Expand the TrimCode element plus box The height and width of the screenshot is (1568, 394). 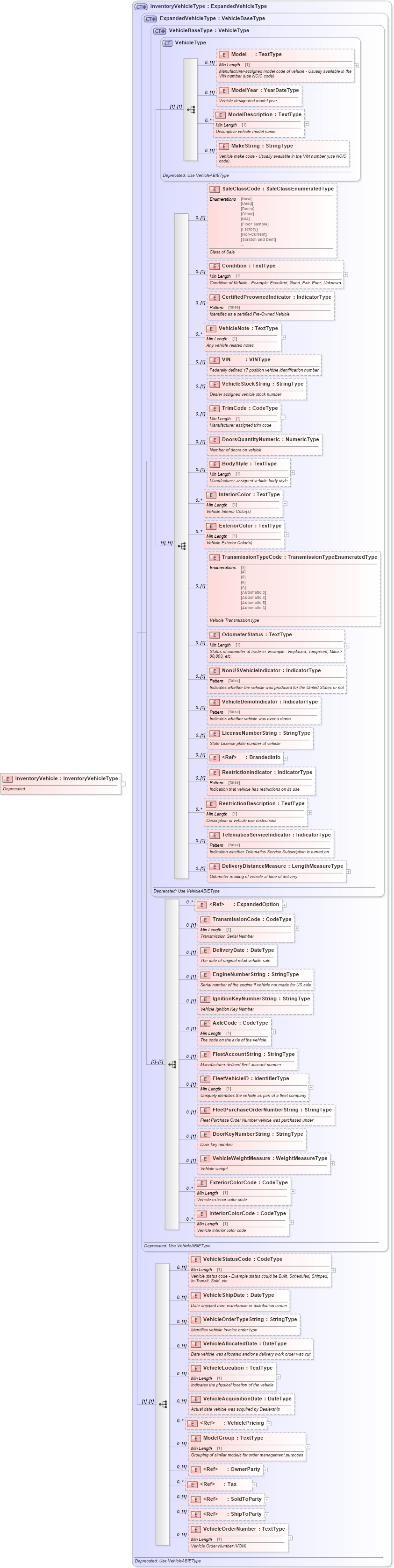[283, 417]
